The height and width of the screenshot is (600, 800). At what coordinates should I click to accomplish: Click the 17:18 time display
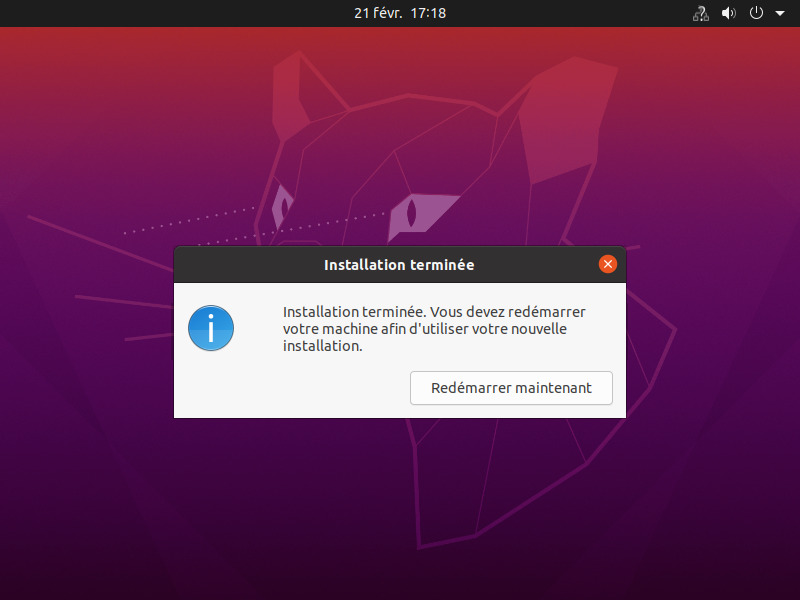428,13
